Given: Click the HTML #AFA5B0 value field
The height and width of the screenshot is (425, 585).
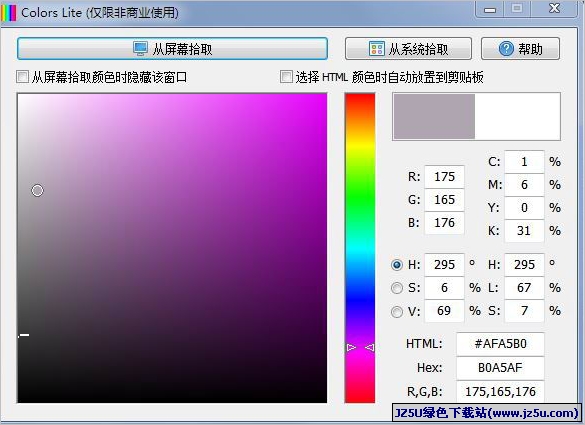Looking at the screenshot, I should [x=500, y=344].
